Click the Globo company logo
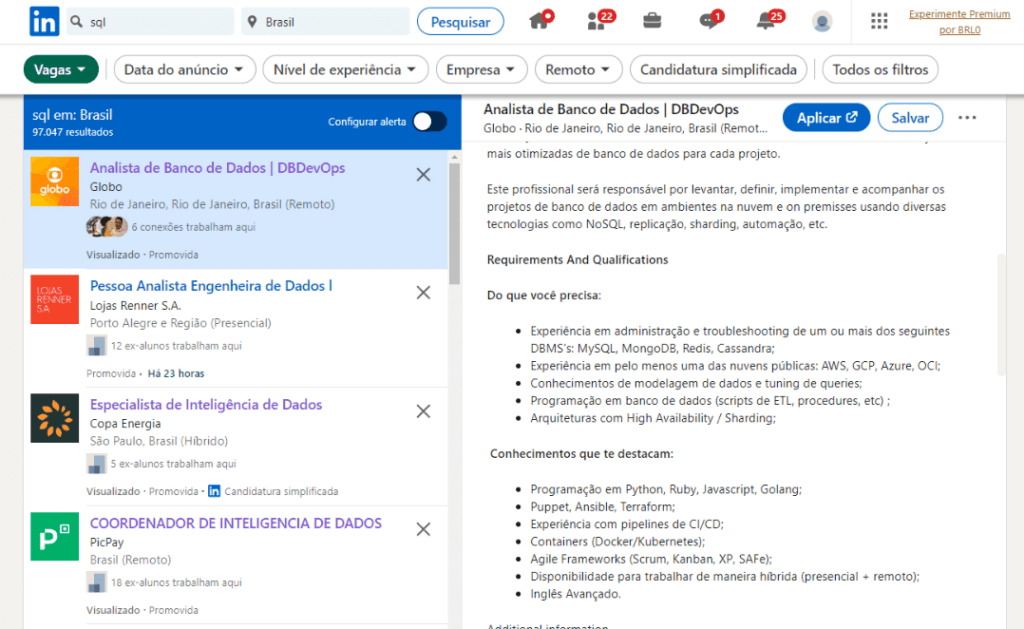This screenshot has width=1024, height=629. [55, 182]
